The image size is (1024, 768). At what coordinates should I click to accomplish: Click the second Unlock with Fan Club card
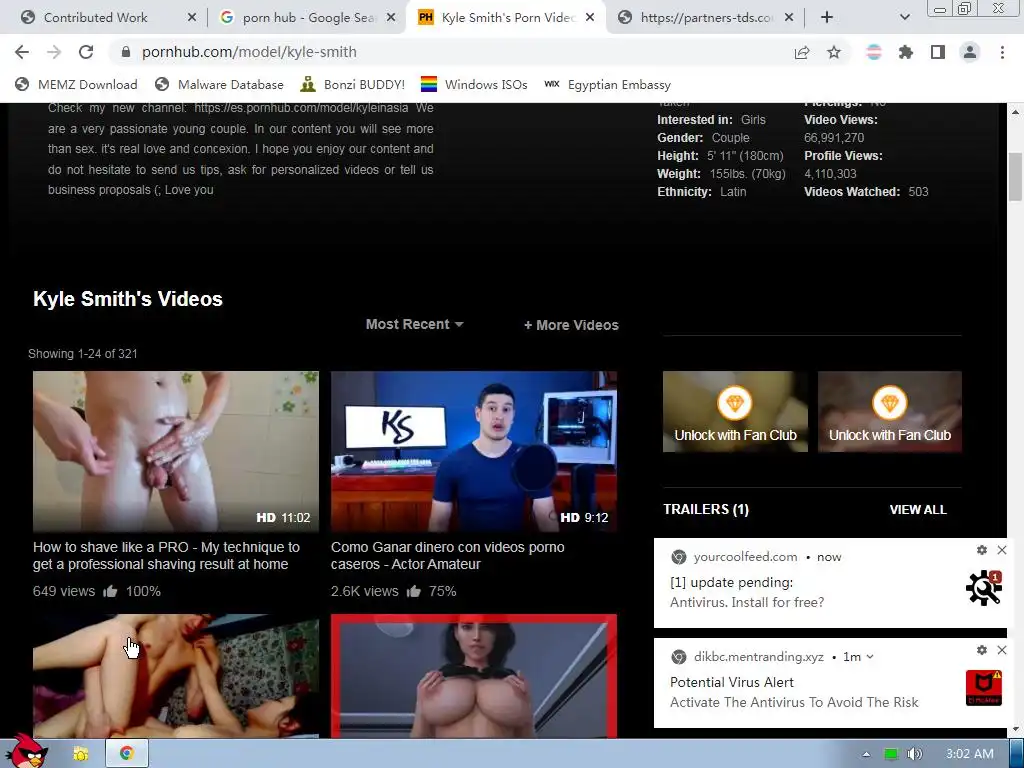889,411
